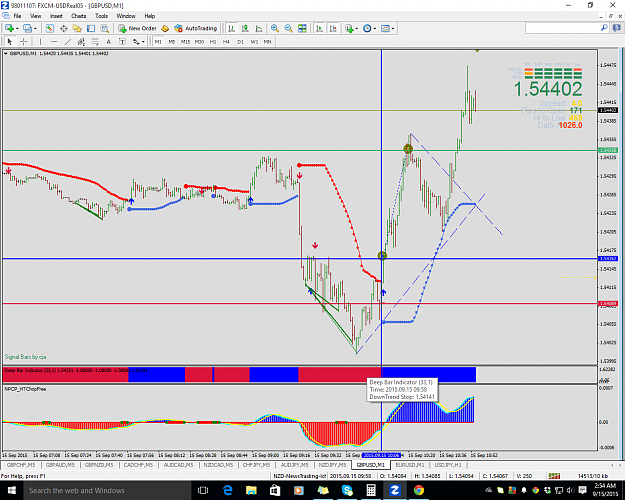The width and height of the screenshot is (625, 500).
Task: Zoom out on the chart
Action: [x=289, y=28]
